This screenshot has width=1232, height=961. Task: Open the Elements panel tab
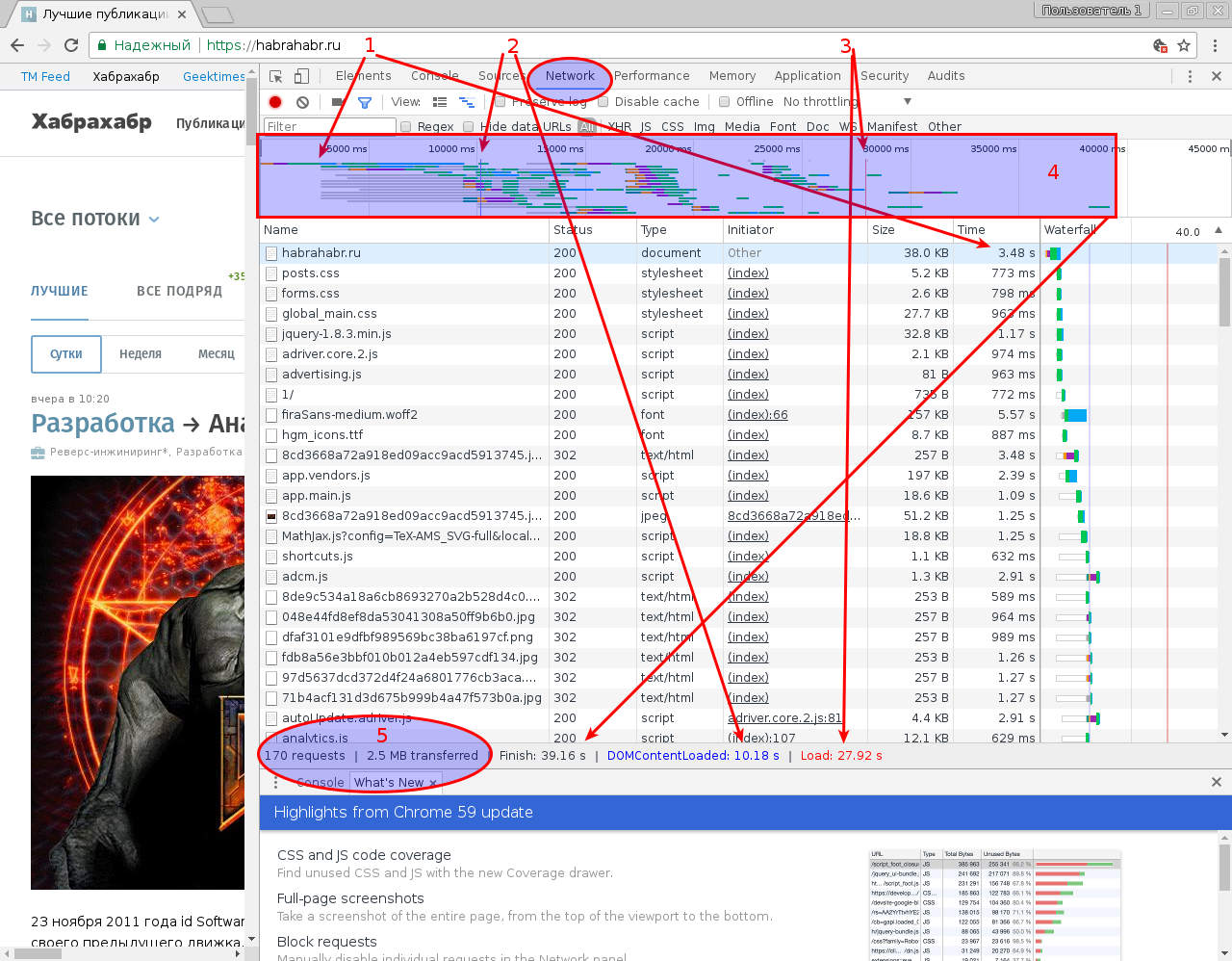click(364, 76)
